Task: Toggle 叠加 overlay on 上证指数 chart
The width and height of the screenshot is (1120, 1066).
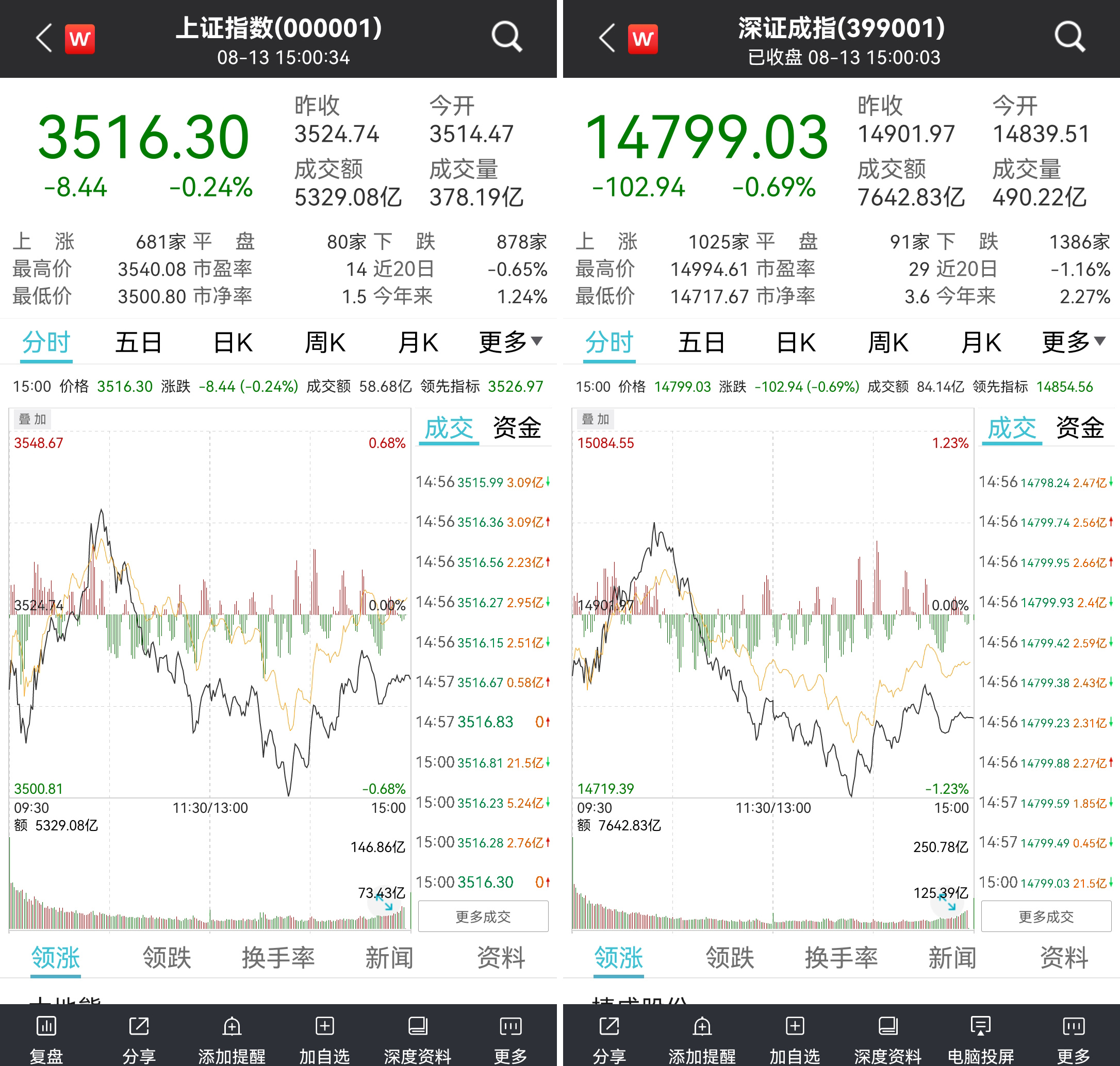Action: [32, 420]
